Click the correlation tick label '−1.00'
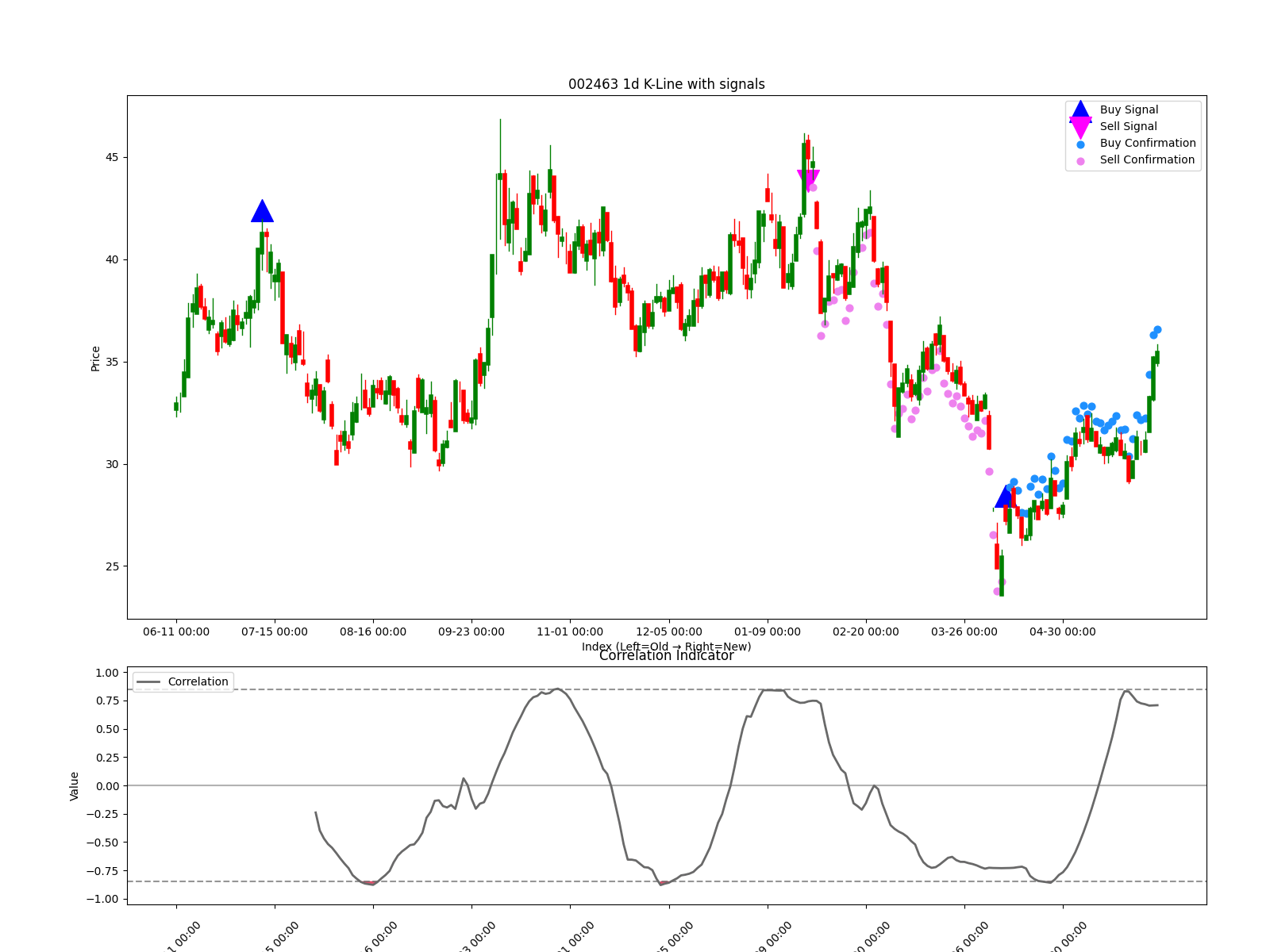The width and height of the screenshot is (1270, 952). [102, 899]
